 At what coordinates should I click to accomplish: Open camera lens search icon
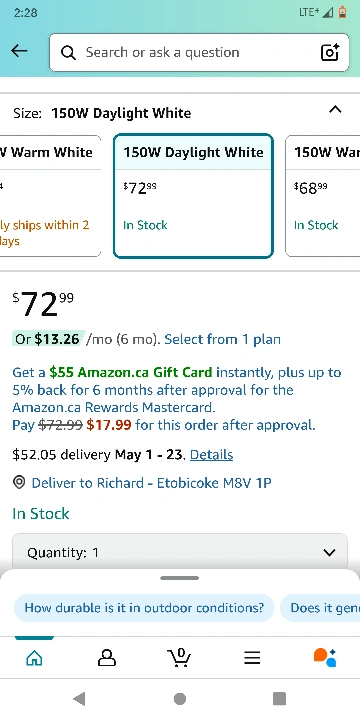tap(330, 52)
